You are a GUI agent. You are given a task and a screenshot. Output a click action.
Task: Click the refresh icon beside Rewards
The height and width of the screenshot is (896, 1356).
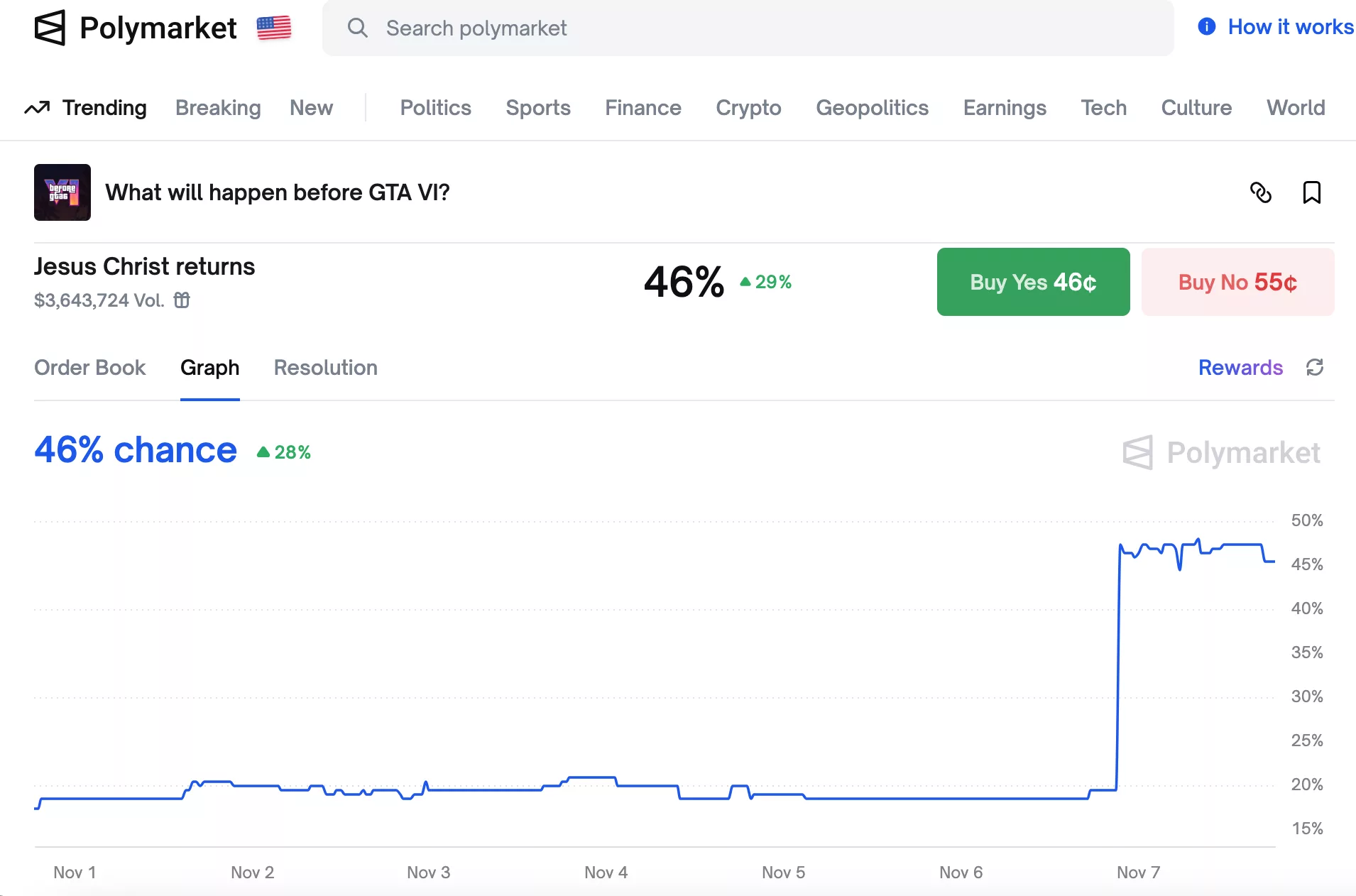point(1315,367)
